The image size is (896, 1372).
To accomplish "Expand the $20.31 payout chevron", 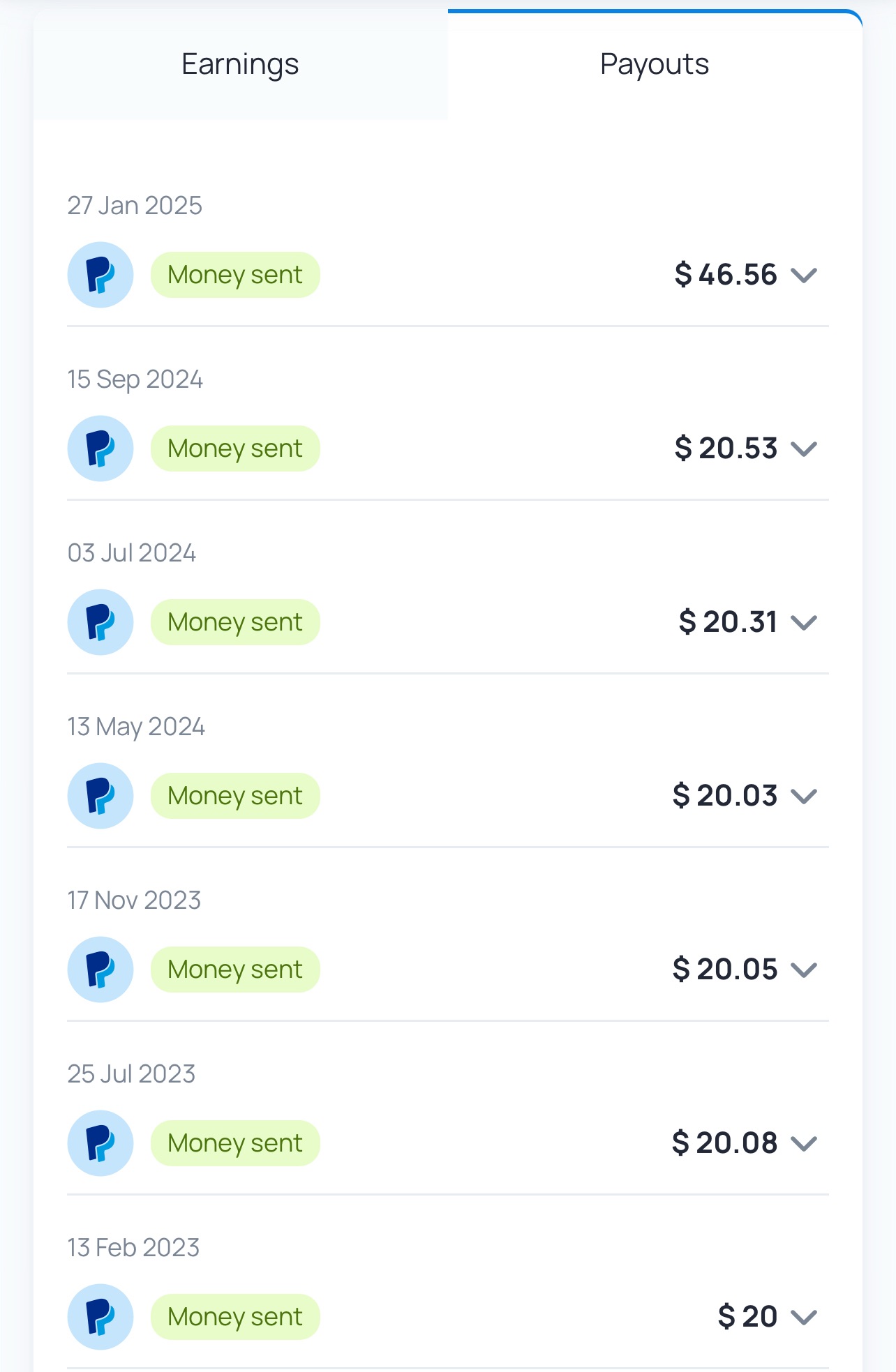I will click(x=804, y=623).
